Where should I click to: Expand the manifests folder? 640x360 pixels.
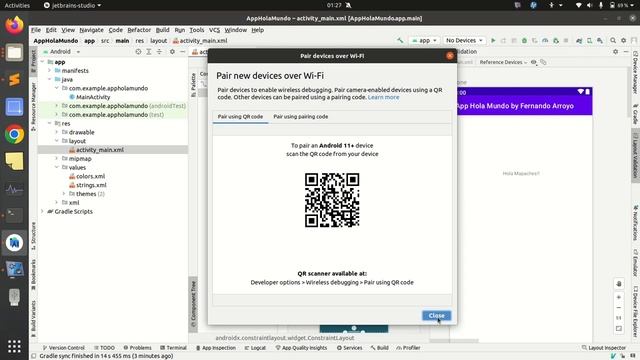point(50,71)
